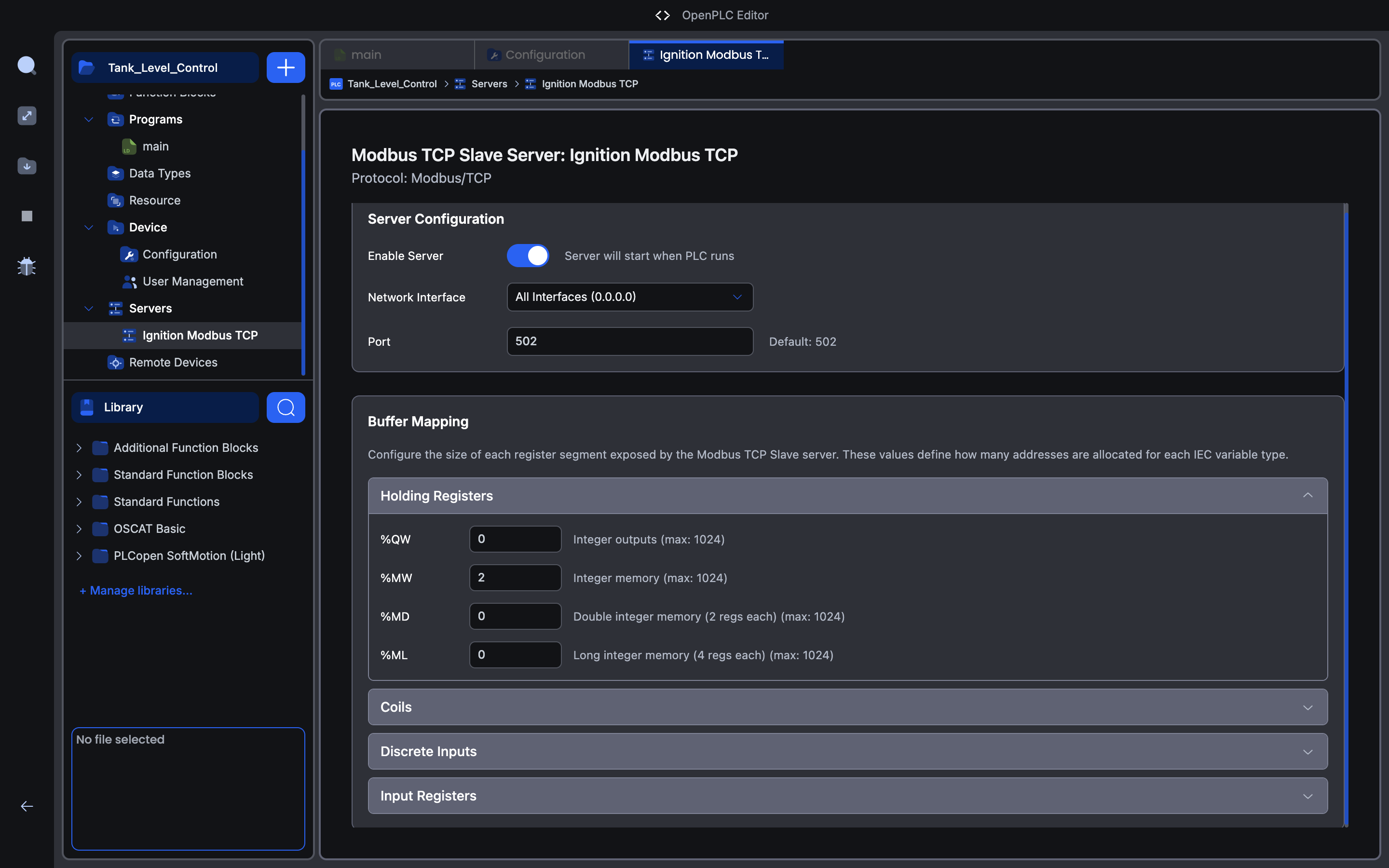Toggle the Enable Server switch
This screenshot has width=1389, height=868.
pyautogui.click(x=528, y=256)
